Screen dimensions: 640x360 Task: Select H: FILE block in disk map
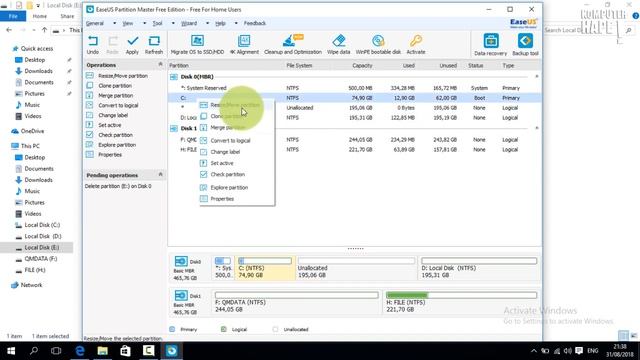click(x=461, y=302)
